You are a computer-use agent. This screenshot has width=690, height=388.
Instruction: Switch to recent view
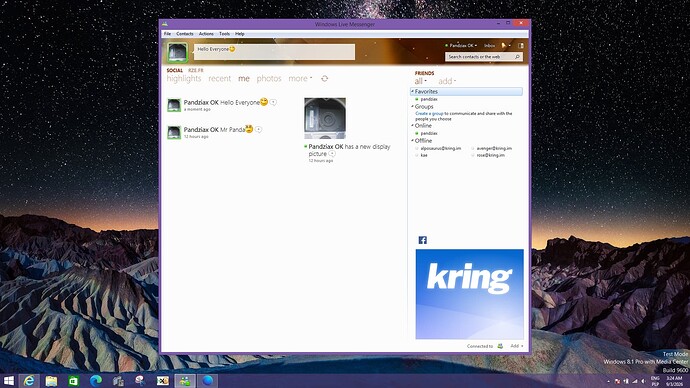[220, 79]
